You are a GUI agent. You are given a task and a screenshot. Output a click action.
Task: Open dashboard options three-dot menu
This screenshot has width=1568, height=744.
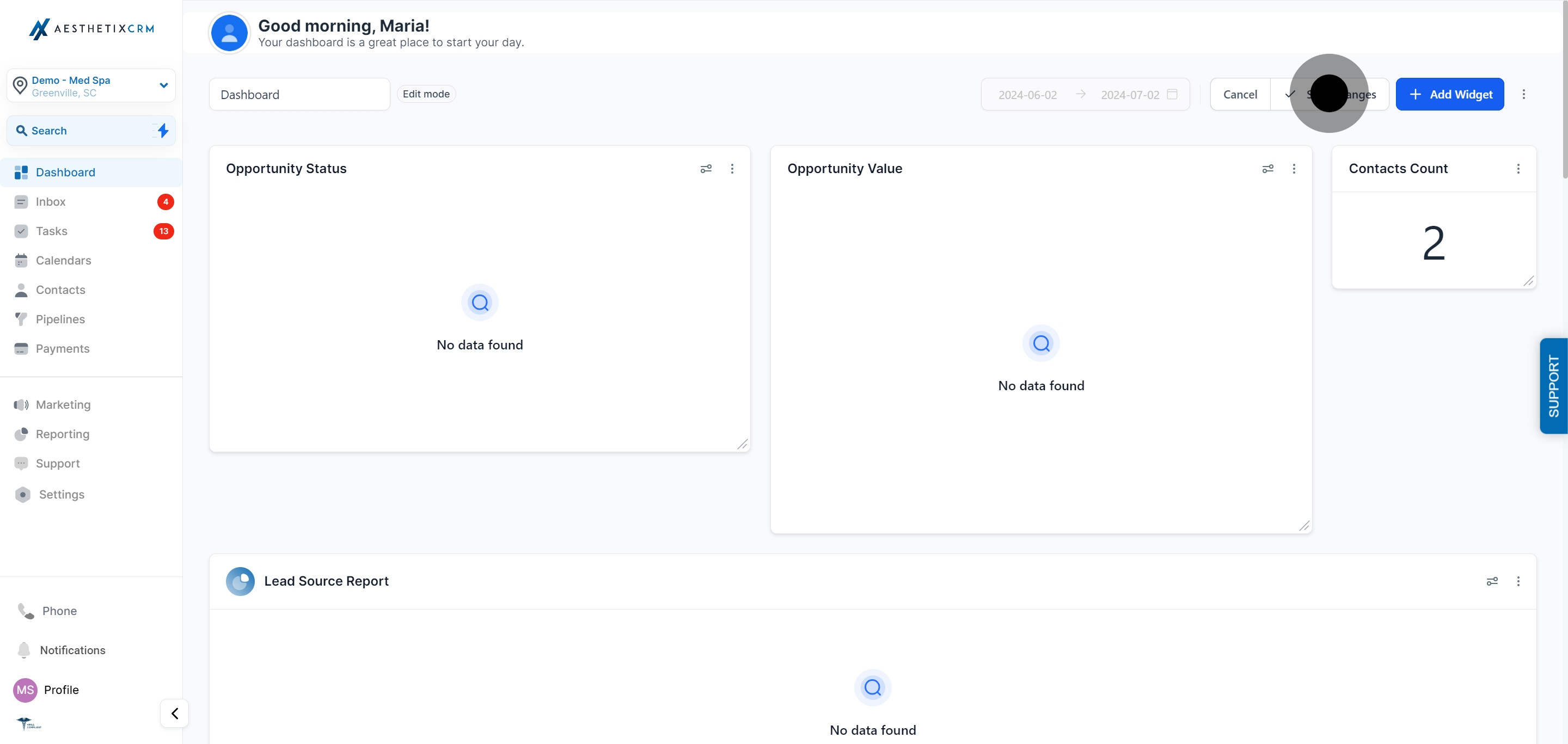coord(1523,94)
